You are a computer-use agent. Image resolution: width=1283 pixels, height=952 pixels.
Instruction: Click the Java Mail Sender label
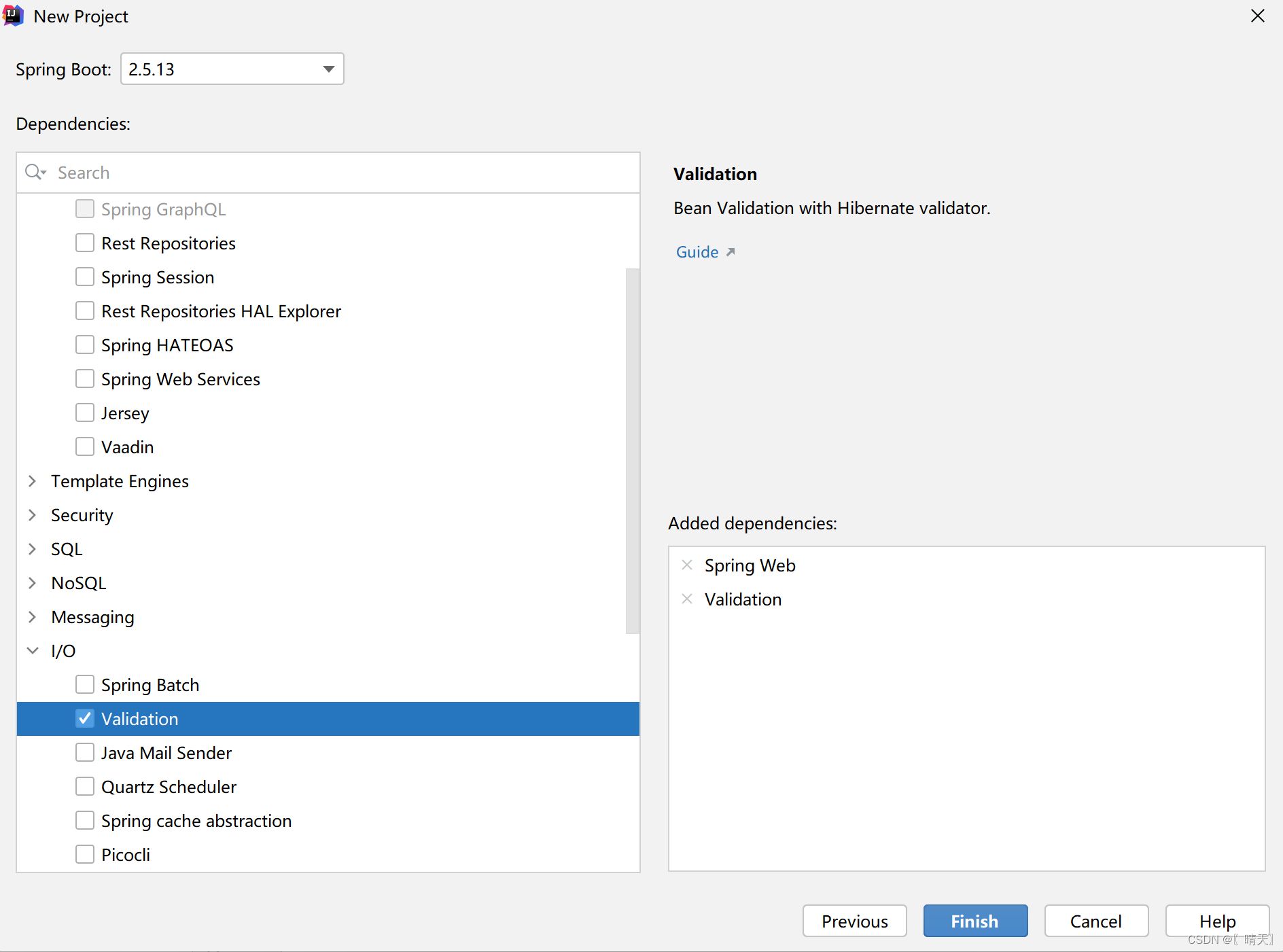[x=166, y=753]
